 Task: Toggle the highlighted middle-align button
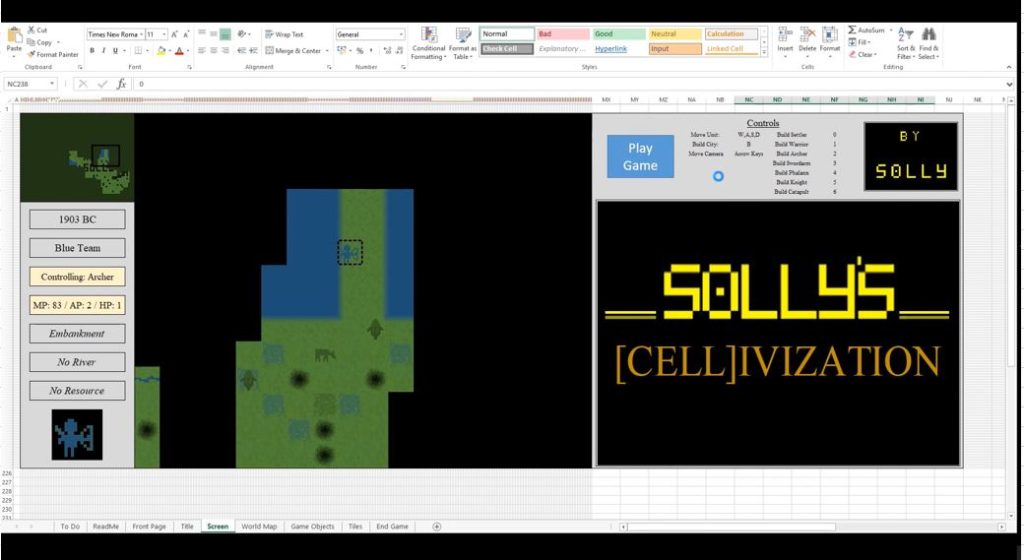225,35
